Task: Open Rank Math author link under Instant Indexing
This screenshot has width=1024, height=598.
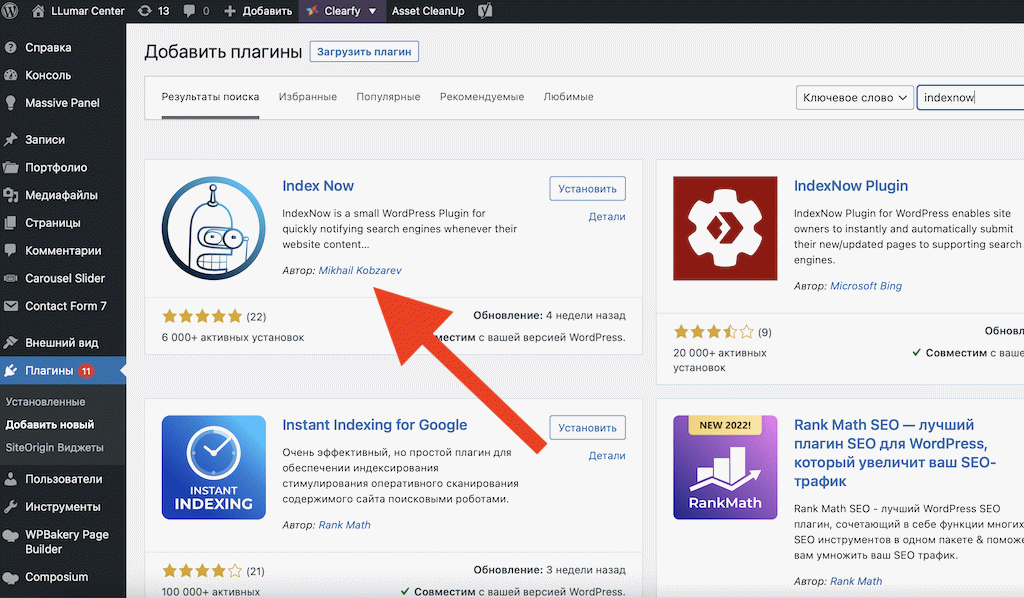Action: (344, 525)
